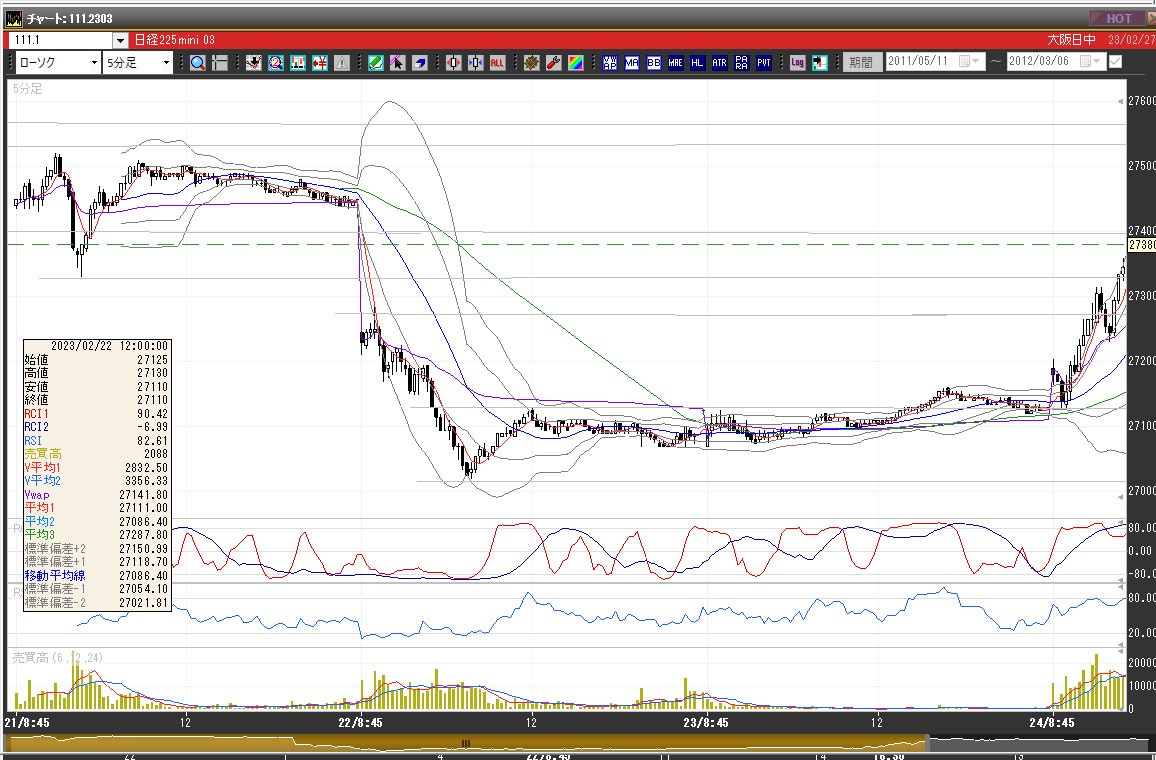Open the red wrench tool settings
The width and height of the screenshot is (1156, 760).
[554, 63]
